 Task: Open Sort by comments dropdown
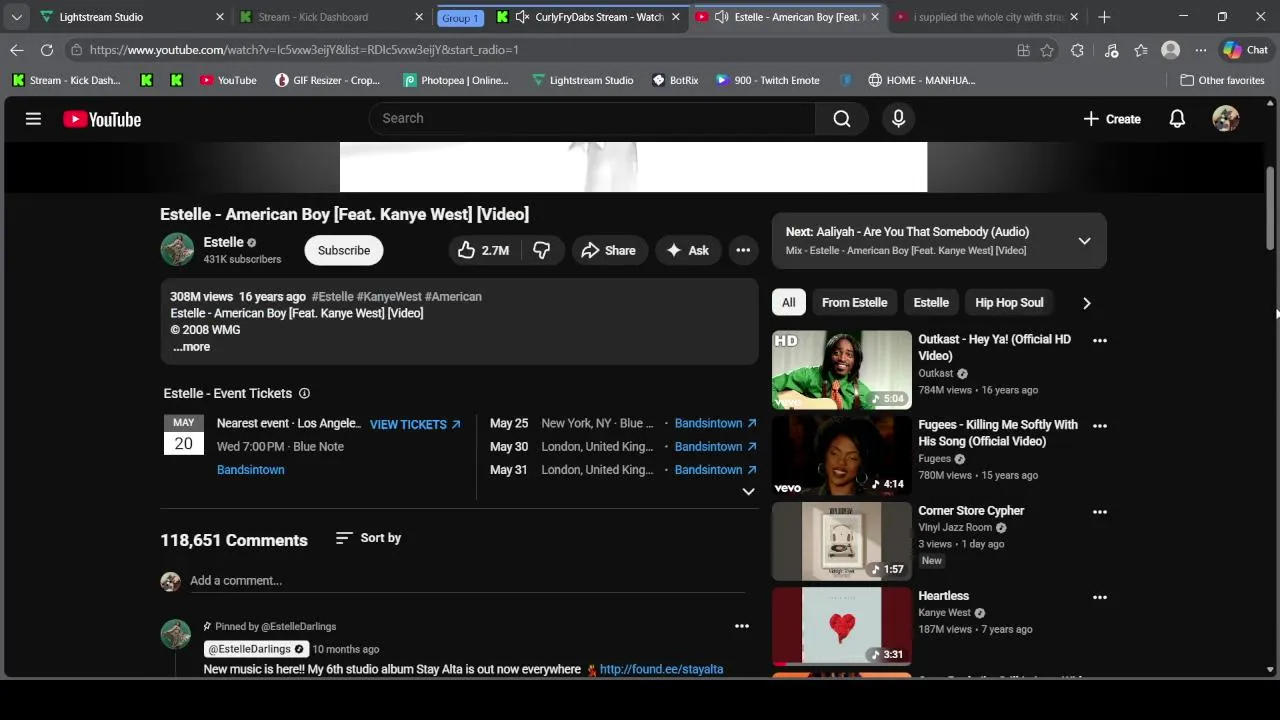pyautogui.click(x=368, y=538)
